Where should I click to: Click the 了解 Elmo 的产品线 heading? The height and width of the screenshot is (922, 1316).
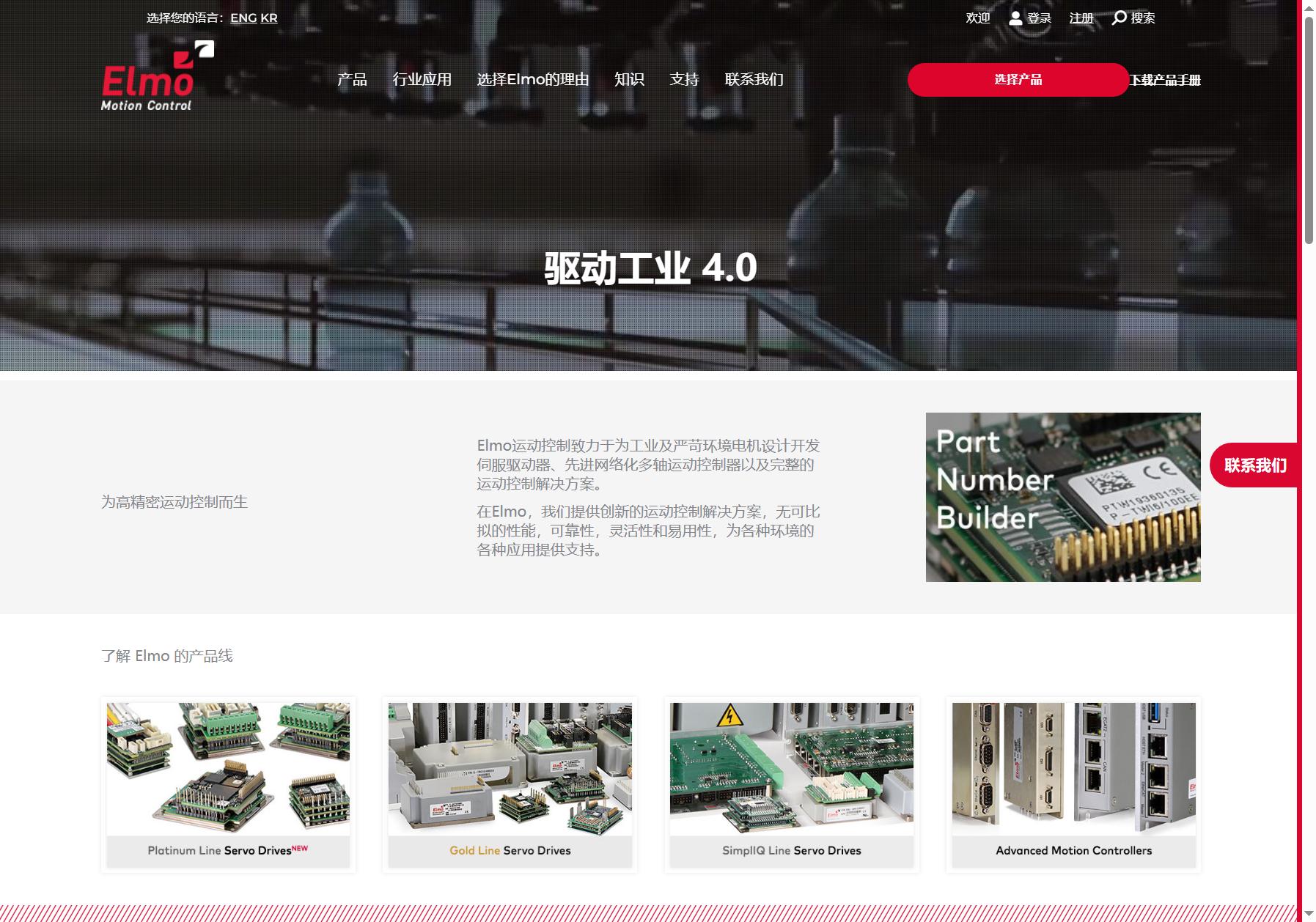pos(167,656)
